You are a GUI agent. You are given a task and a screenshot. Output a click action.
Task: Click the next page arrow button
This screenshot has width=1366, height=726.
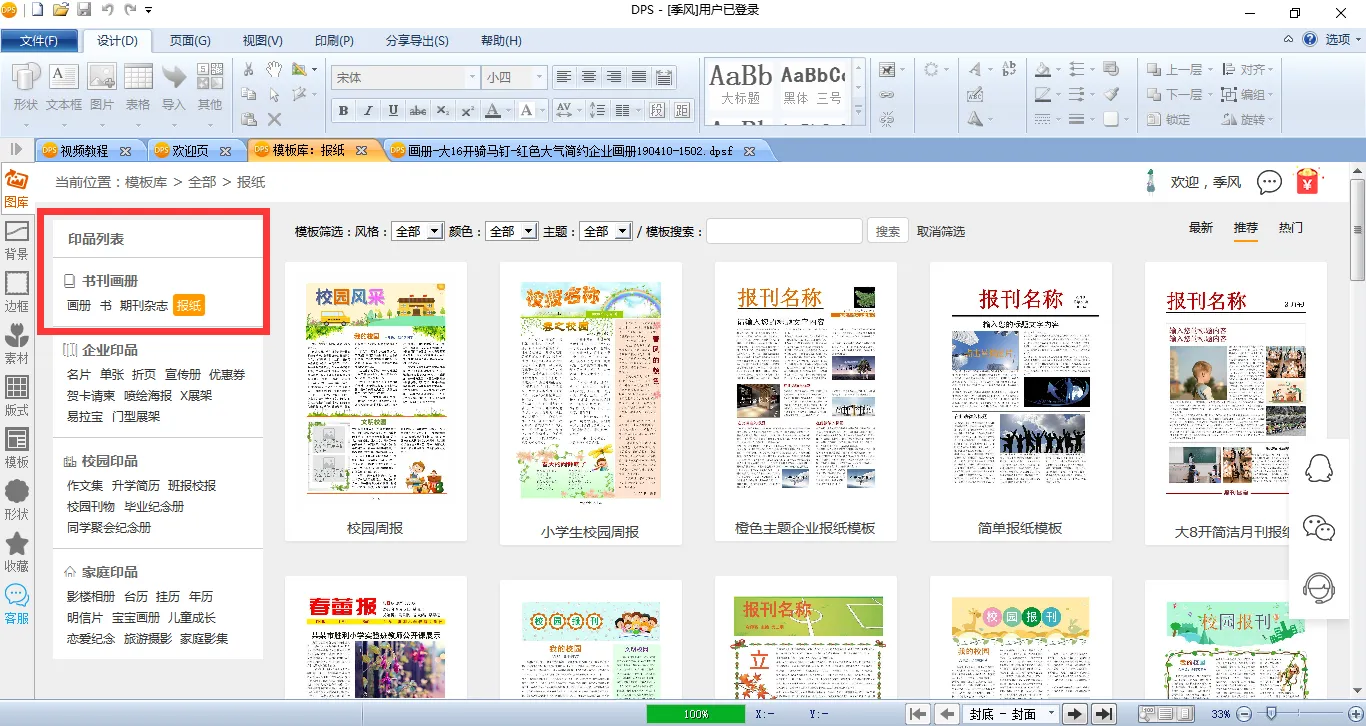tap(1075, 714)
